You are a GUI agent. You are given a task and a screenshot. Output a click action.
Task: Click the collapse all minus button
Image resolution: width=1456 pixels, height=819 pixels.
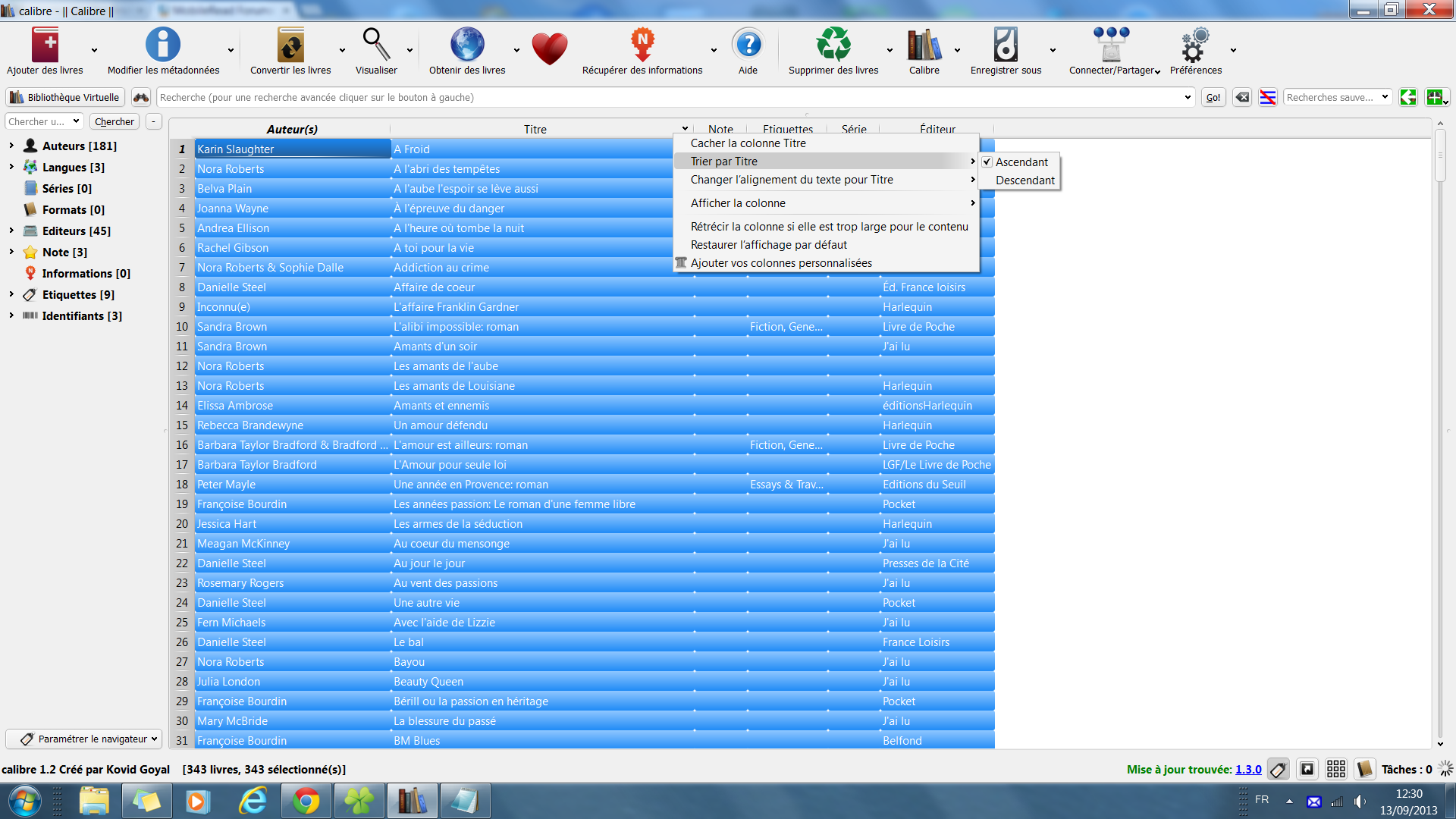coord(153,121)
